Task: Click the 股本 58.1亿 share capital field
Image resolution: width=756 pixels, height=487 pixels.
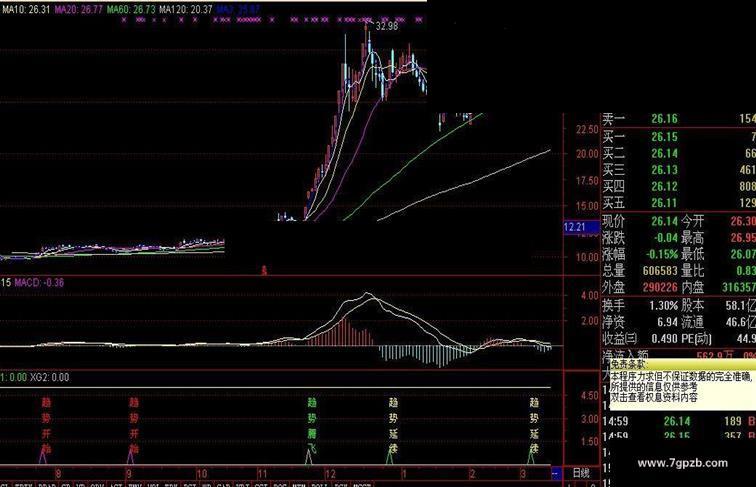Action: coord(718,305)
